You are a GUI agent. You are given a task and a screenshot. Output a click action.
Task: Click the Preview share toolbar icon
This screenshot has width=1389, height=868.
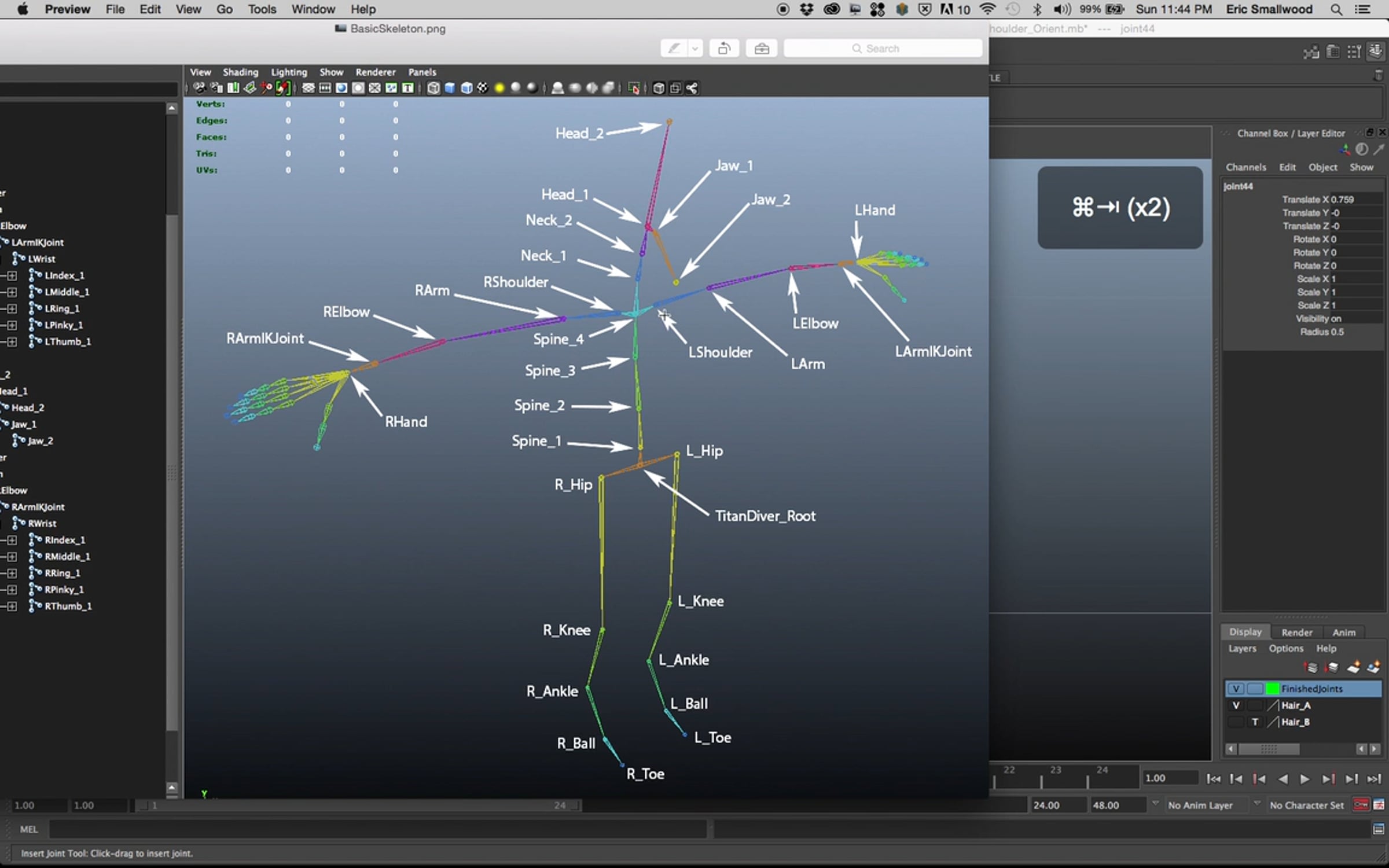click(x=724, y=49)
